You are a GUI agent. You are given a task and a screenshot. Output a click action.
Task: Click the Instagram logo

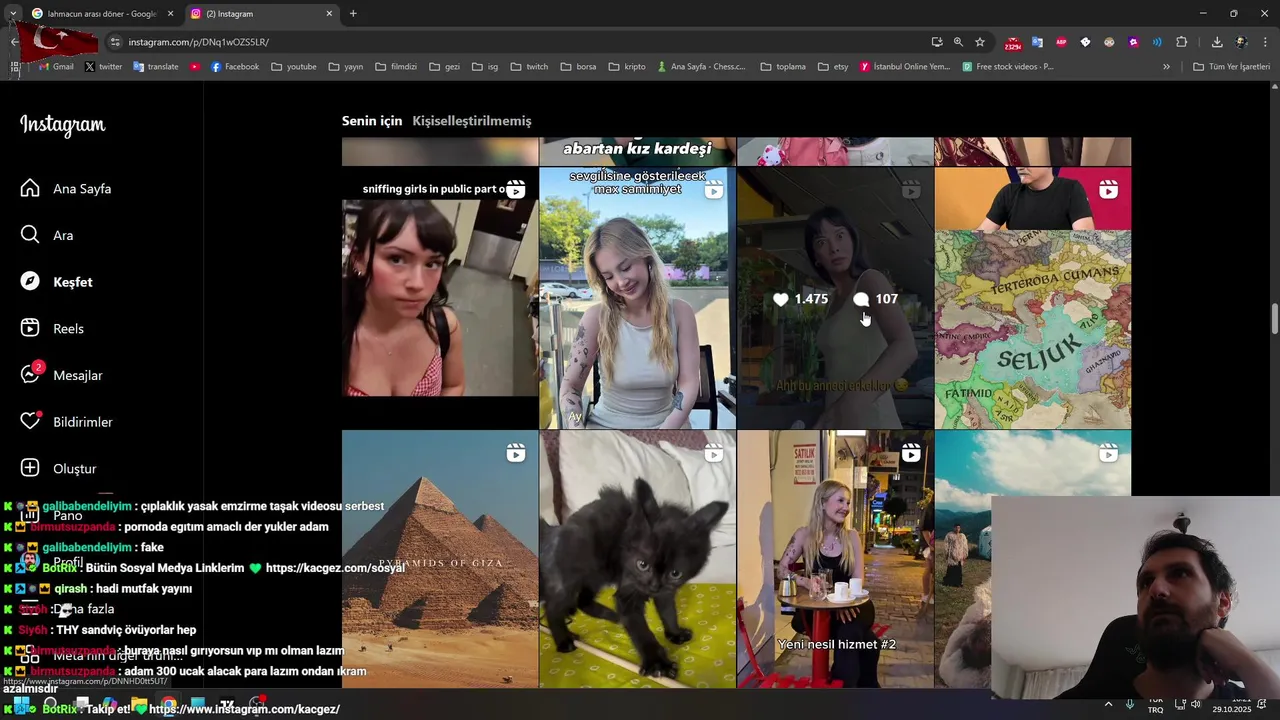[63, 125]
